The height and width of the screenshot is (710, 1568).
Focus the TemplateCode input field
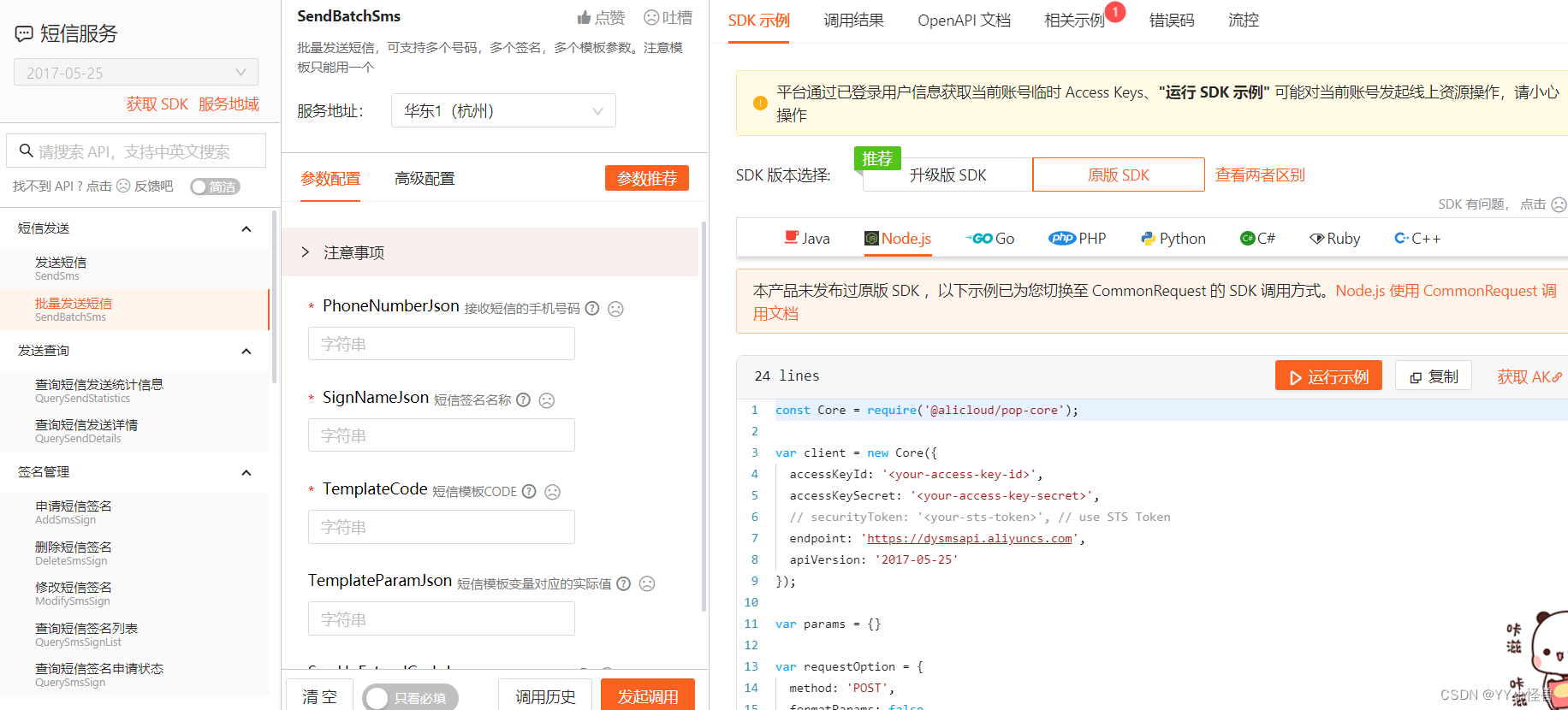pyautogui.click(x=442, y=527)
